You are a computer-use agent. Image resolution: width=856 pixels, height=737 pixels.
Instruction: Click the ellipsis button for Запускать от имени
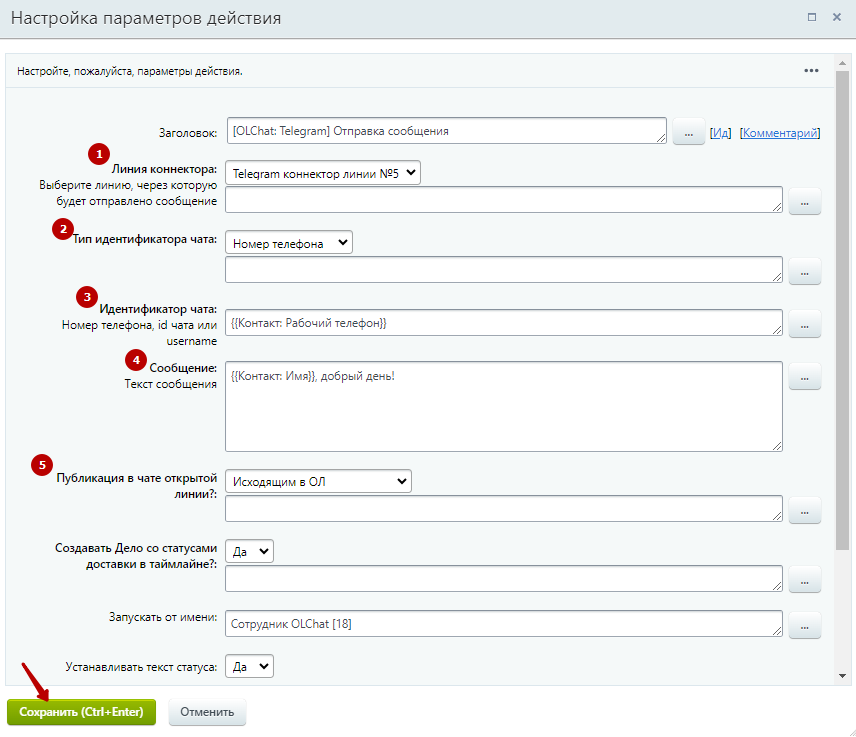click(x=804, y=625)
